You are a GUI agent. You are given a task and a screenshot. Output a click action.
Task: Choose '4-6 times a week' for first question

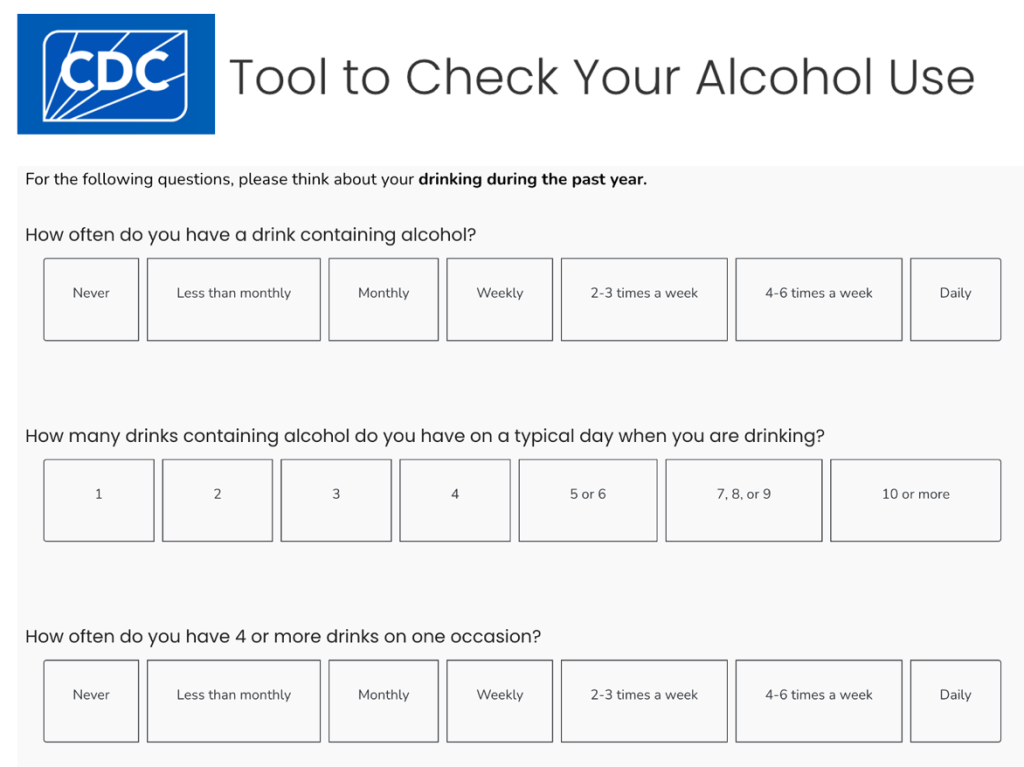(x=818, y=299)
